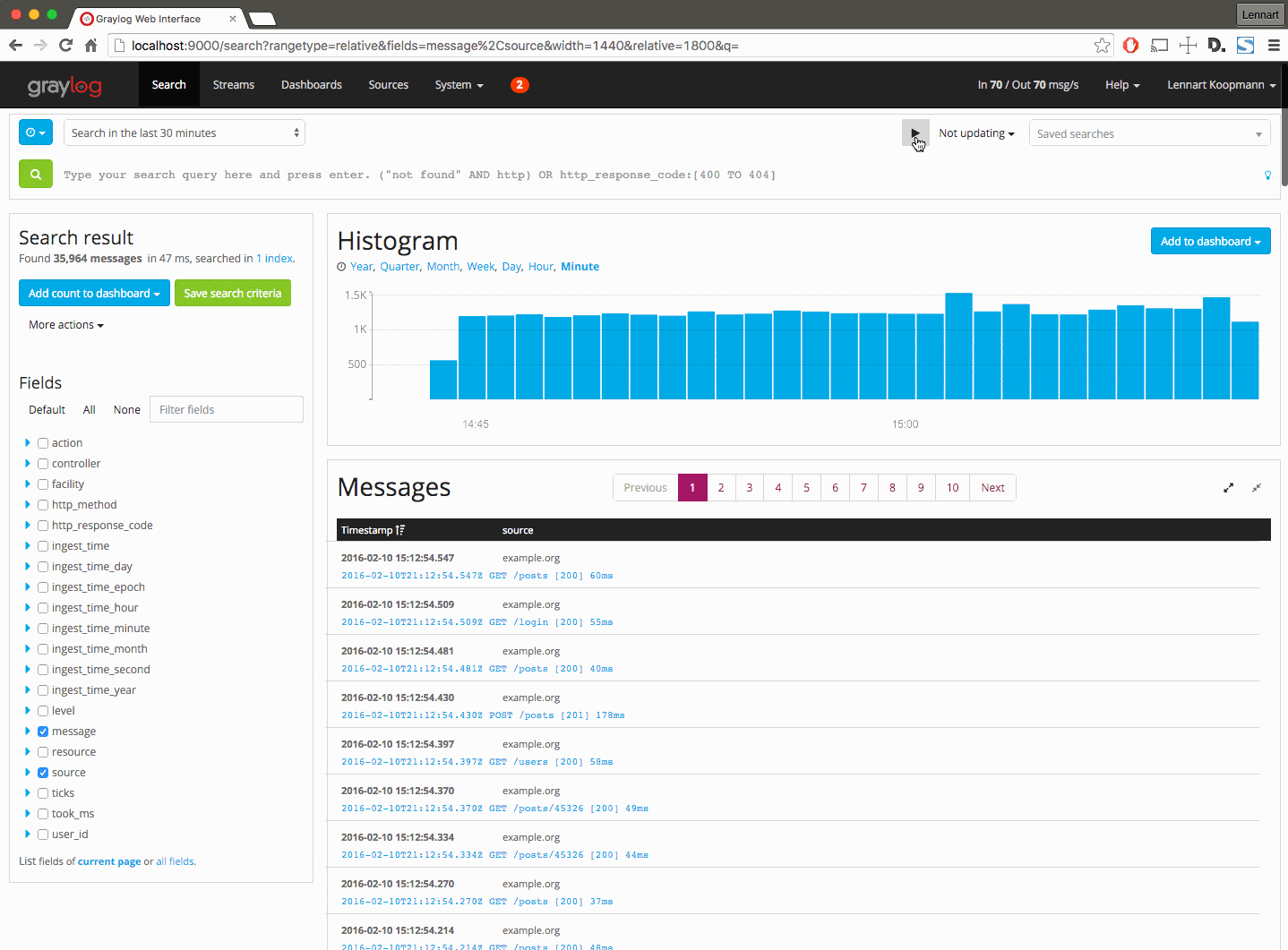Click the query help lightbulb icon
1288x950 pixels.
(x=1267, y=175)
